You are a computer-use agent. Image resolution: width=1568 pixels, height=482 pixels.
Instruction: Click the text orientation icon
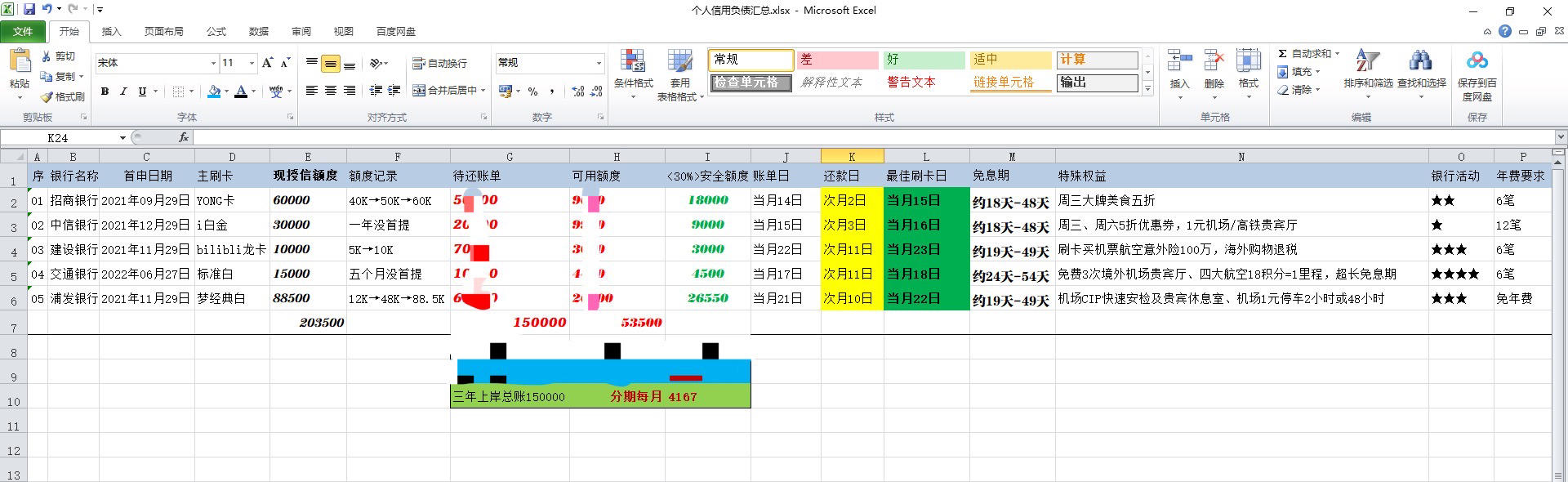coord(376,63)
